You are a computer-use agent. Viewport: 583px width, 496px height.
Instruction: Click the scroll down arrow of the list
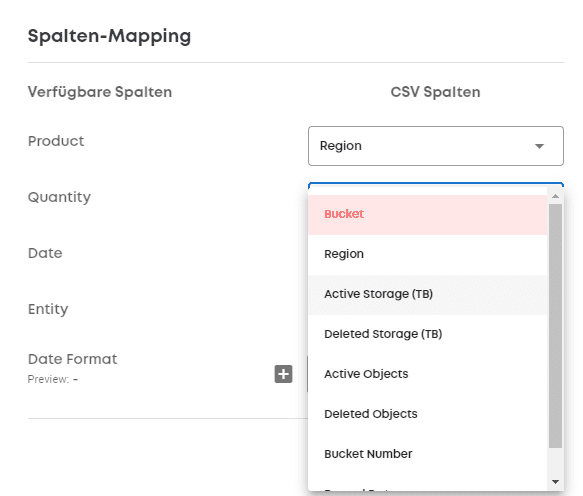point(555,482)
